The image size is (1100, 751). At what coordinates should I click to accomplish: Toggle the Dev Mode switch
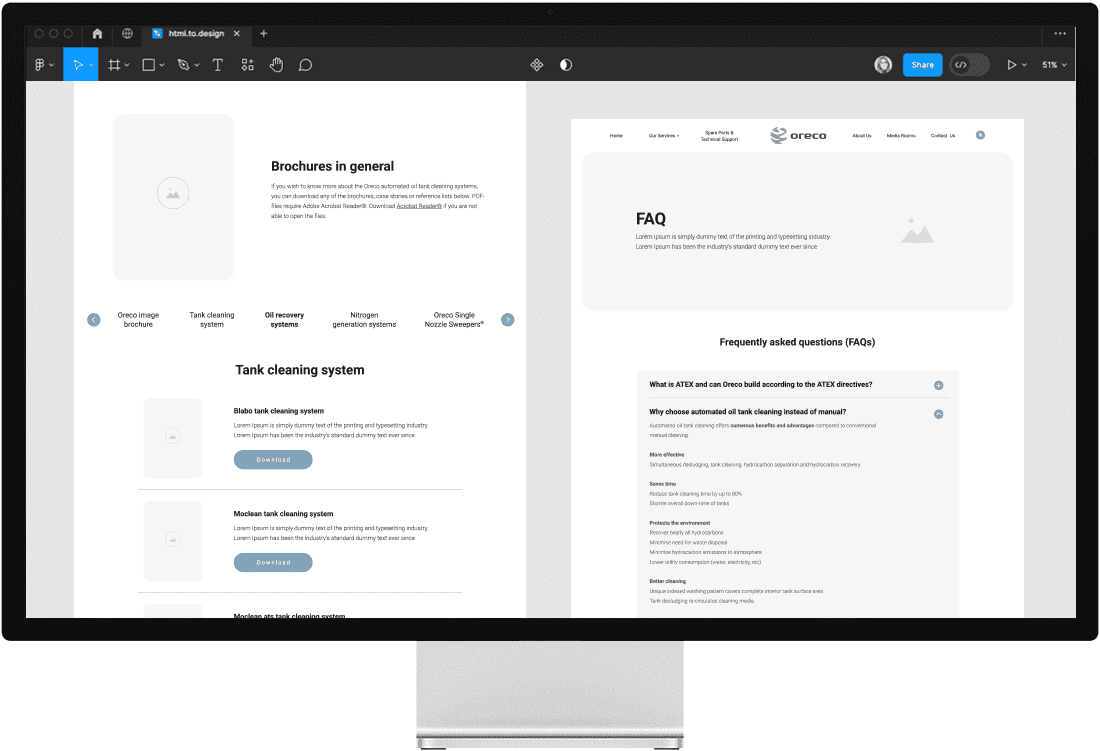pyautogui.click(x=969, y=65)
